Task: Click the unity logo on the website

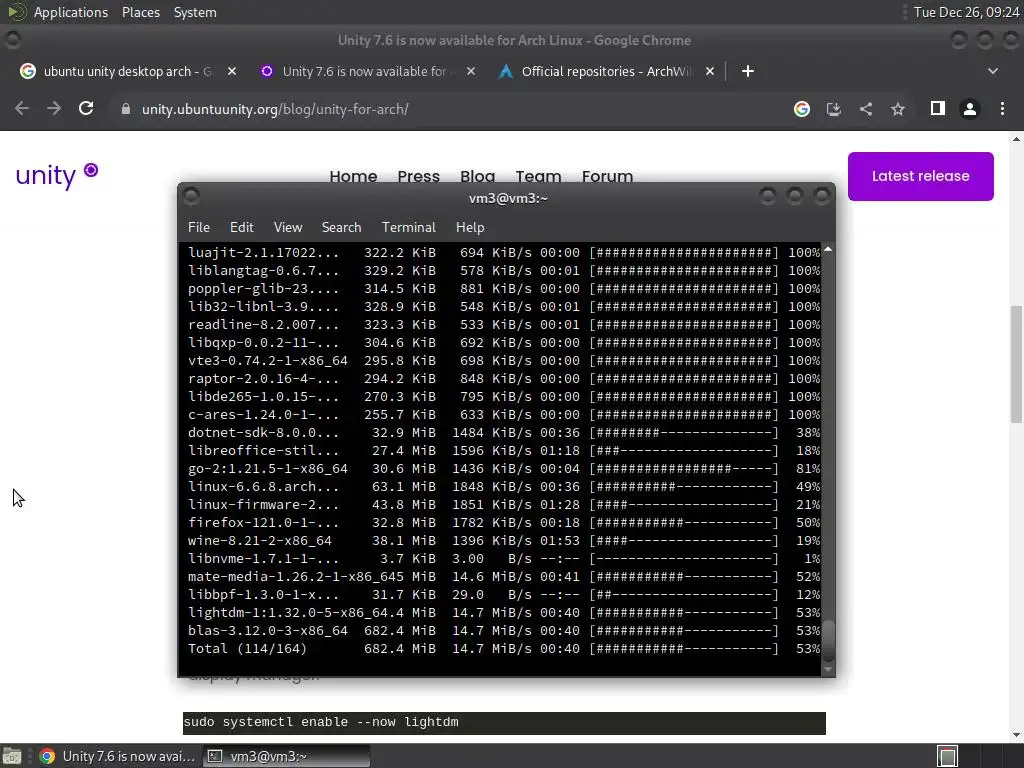Action: pos(57,174)
